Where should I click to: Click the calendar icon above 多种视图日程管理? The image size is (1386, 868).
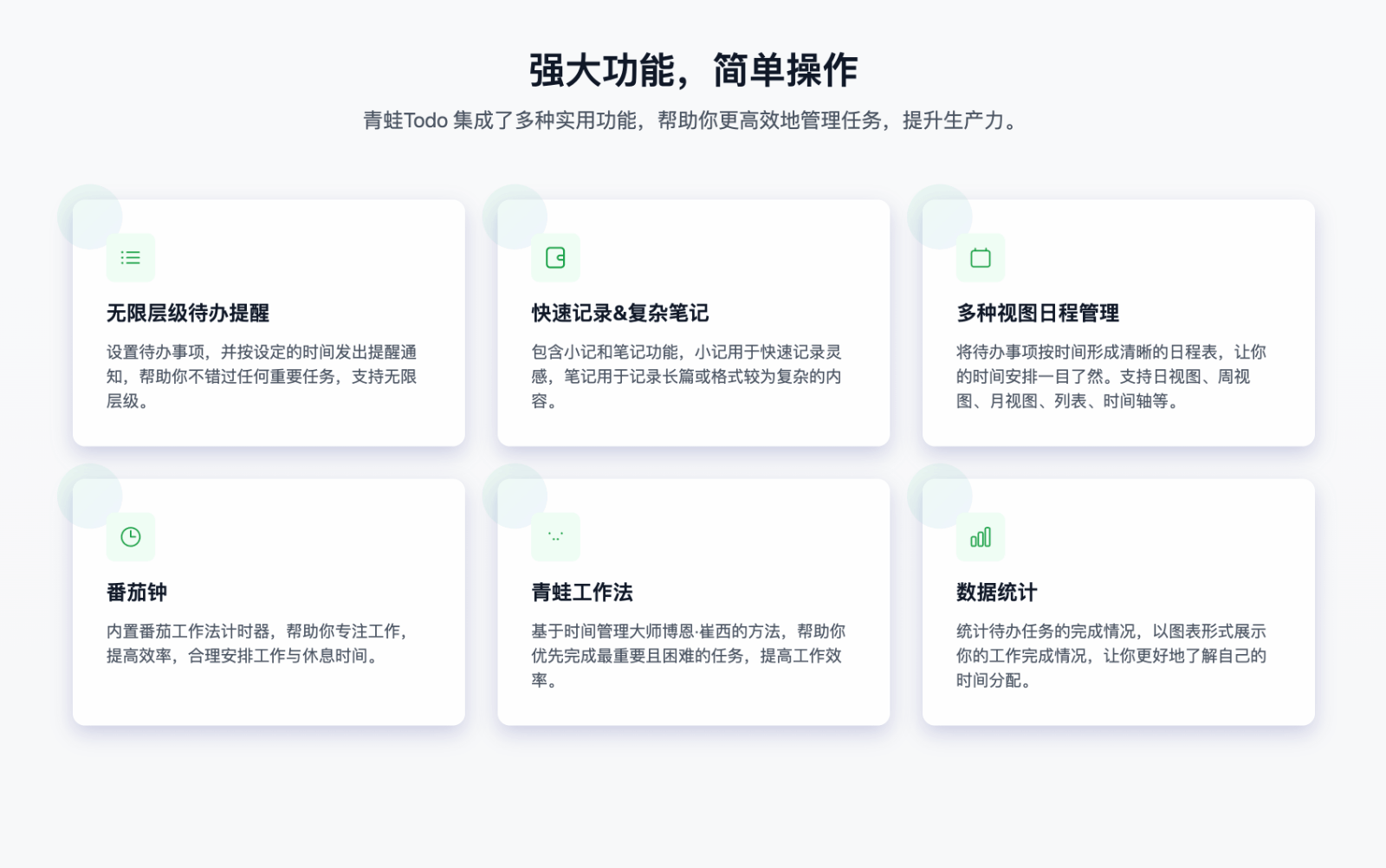tap(981, 257)
